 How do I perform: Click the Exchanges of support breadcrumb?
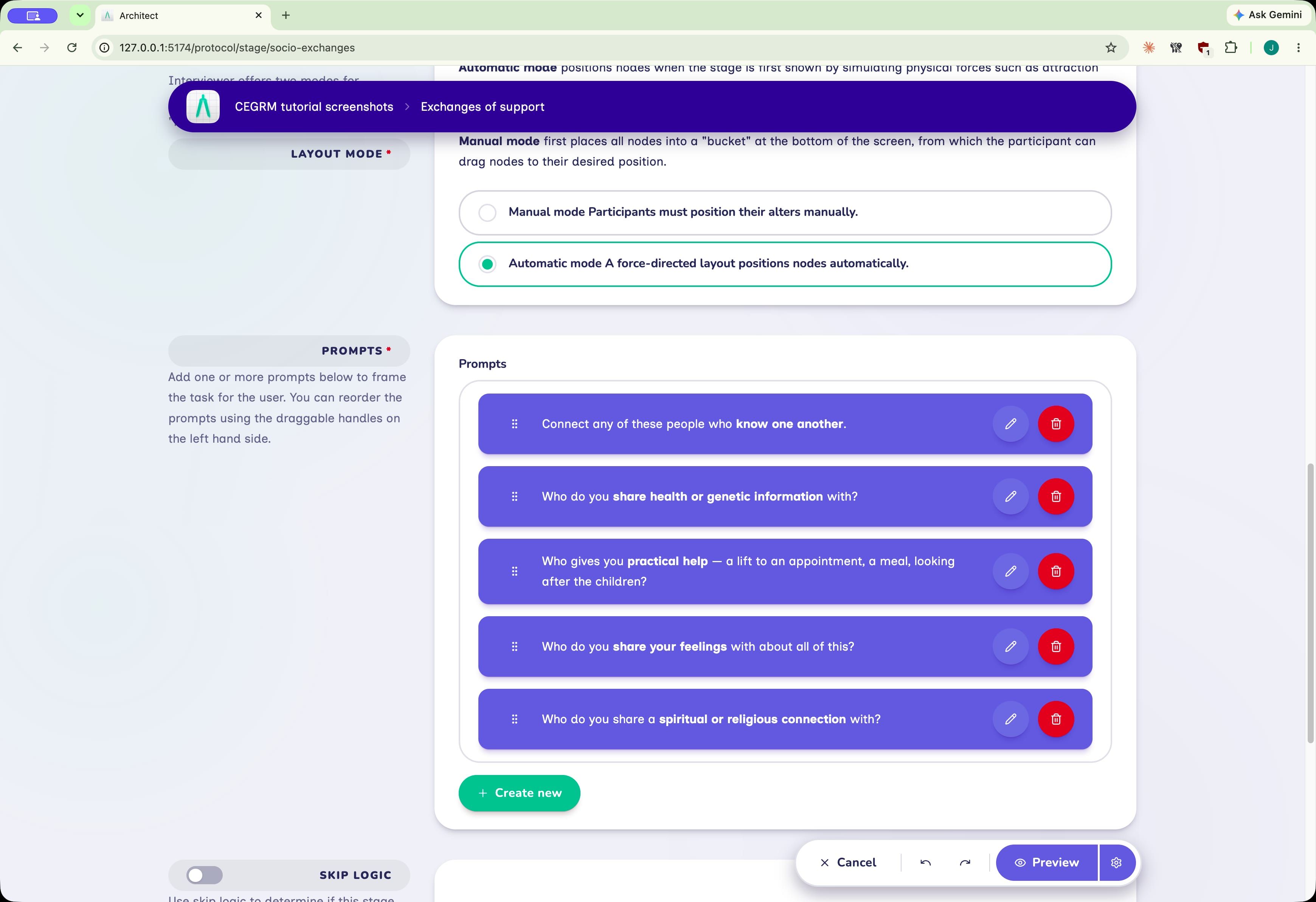point(483,107)
